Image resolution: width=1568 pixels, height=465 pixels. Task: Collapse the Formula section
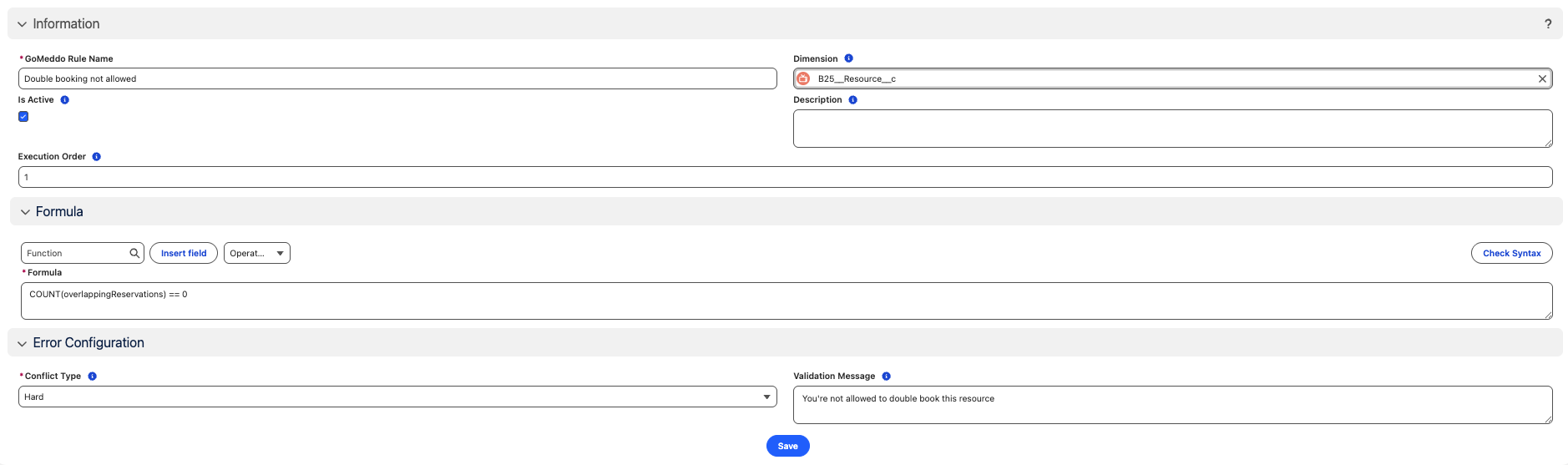25,212
